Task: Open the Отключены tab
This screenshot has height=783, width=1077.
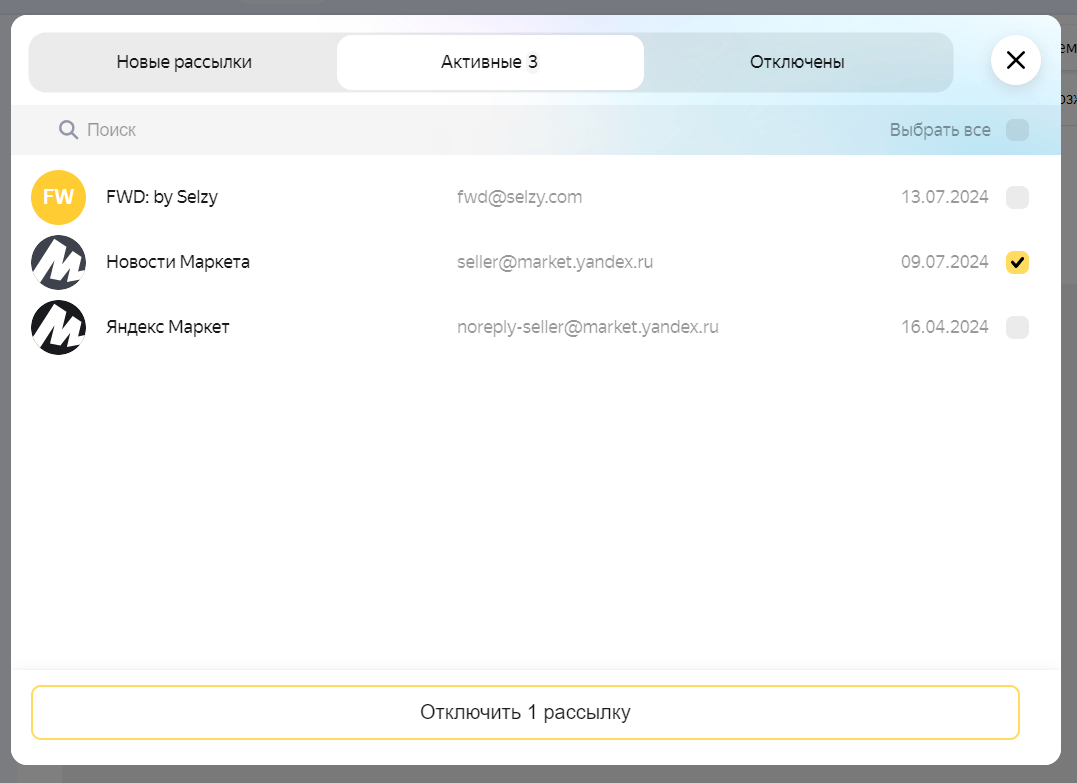Action: pos(797,63)
